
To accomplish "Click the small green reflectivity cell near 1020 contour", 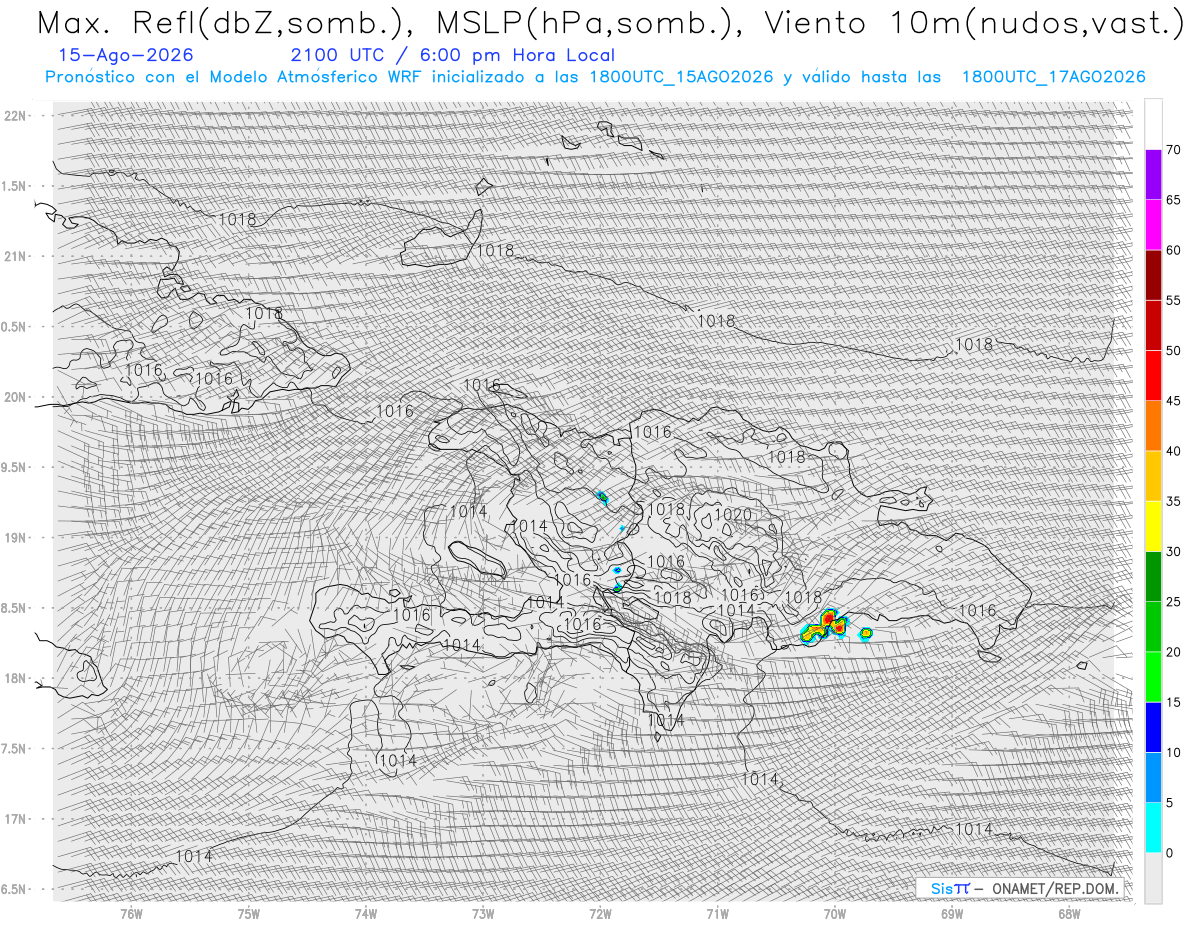I will point(603,496).
